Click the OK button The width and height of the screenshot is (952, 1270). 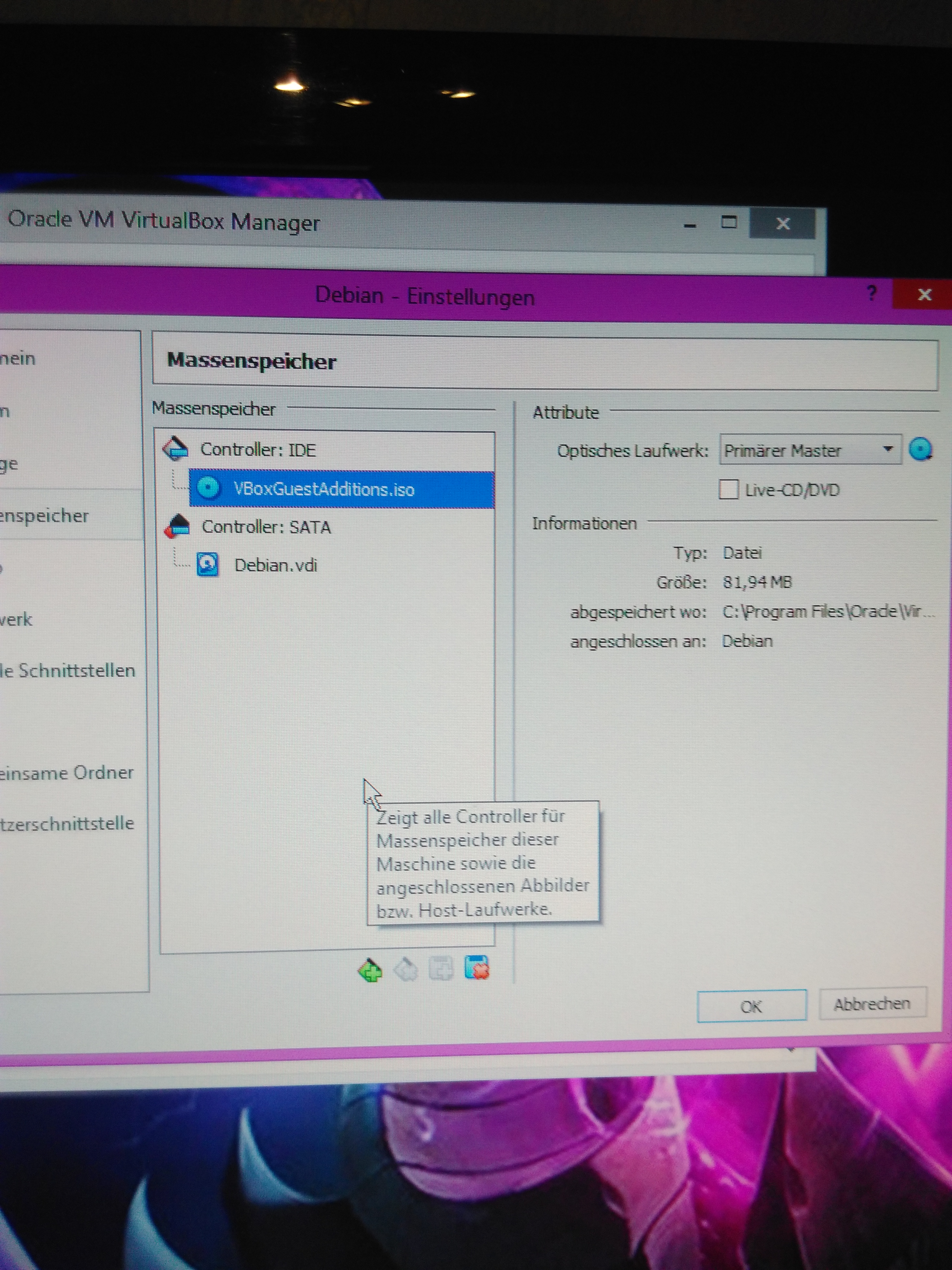coord(751,1006)
